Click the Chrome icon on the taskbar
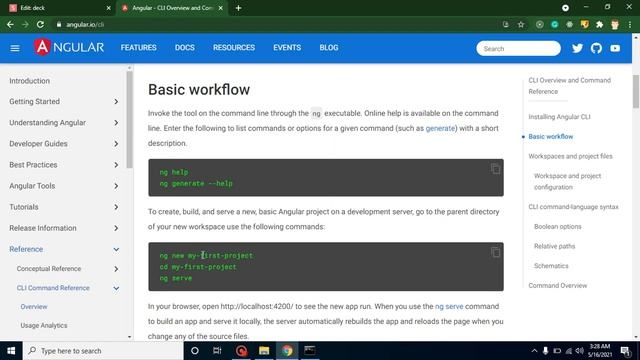This screenshot has width=640, height=360. click(x=287, y=351)
